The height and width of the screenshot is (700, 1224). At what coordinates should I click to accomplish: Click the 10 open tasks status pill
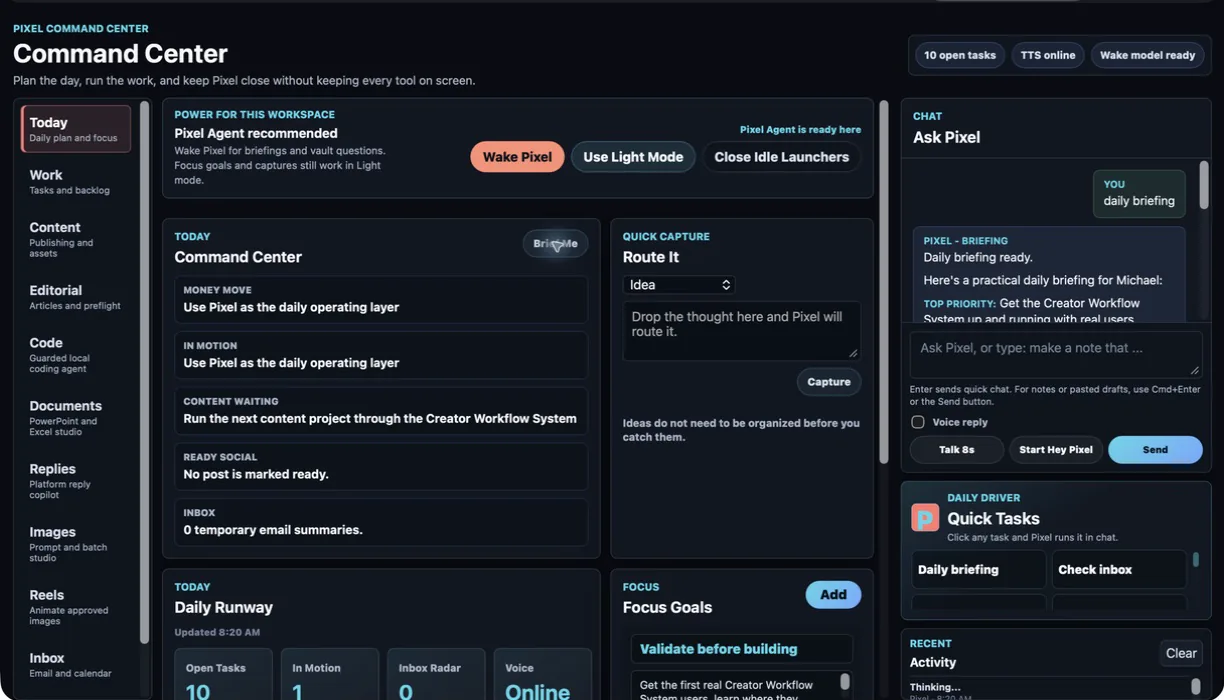click(960, 55)
